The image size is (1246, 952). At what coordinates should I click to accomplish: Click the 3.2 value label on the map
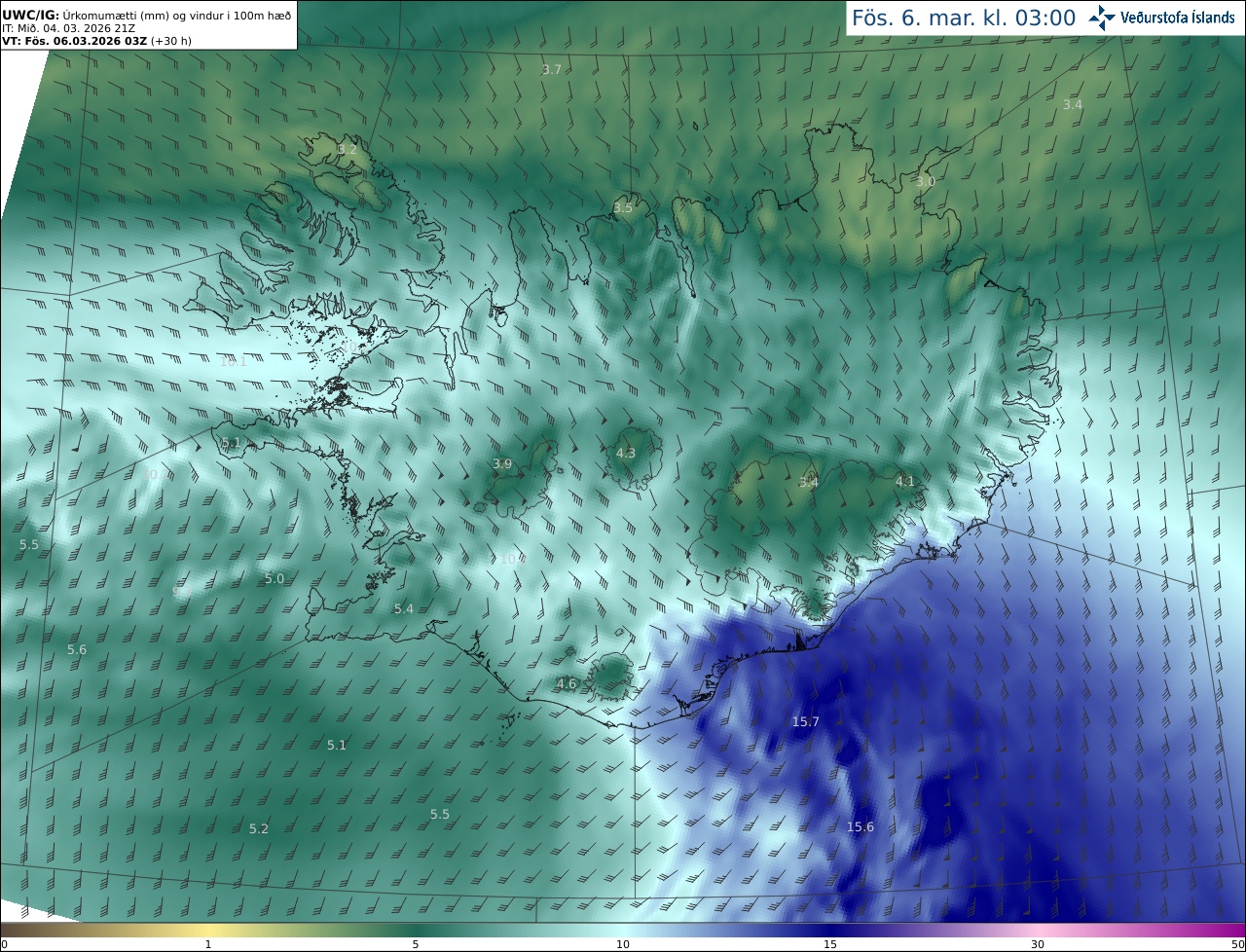347,149
